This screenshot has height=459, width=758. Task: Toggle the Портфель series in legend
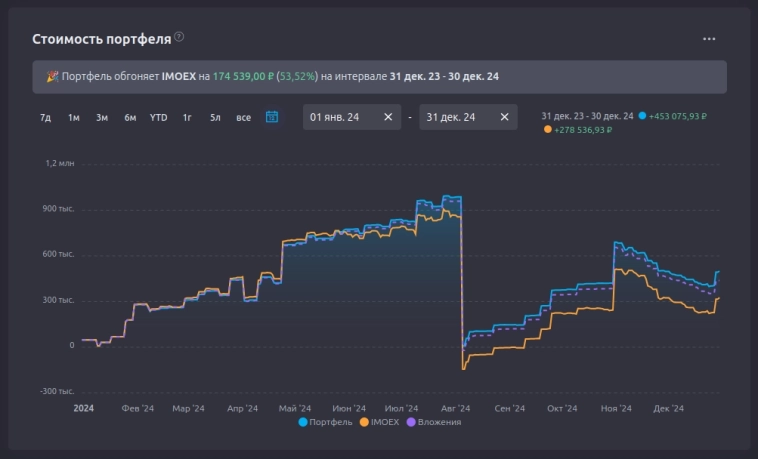(328, 422)
